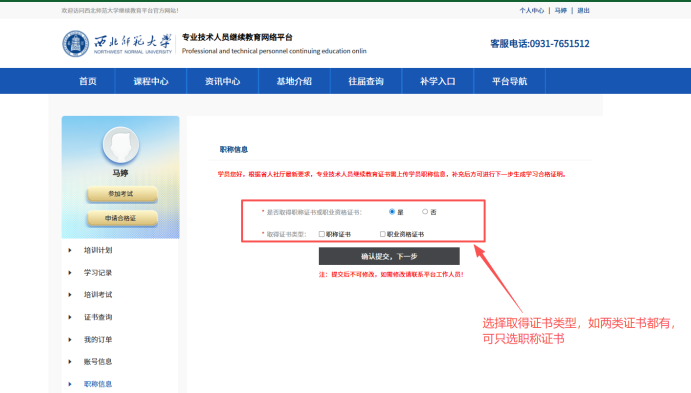Expand the arrow beside 培训考试
Viewport: 691px width, 393px height.
70,295
